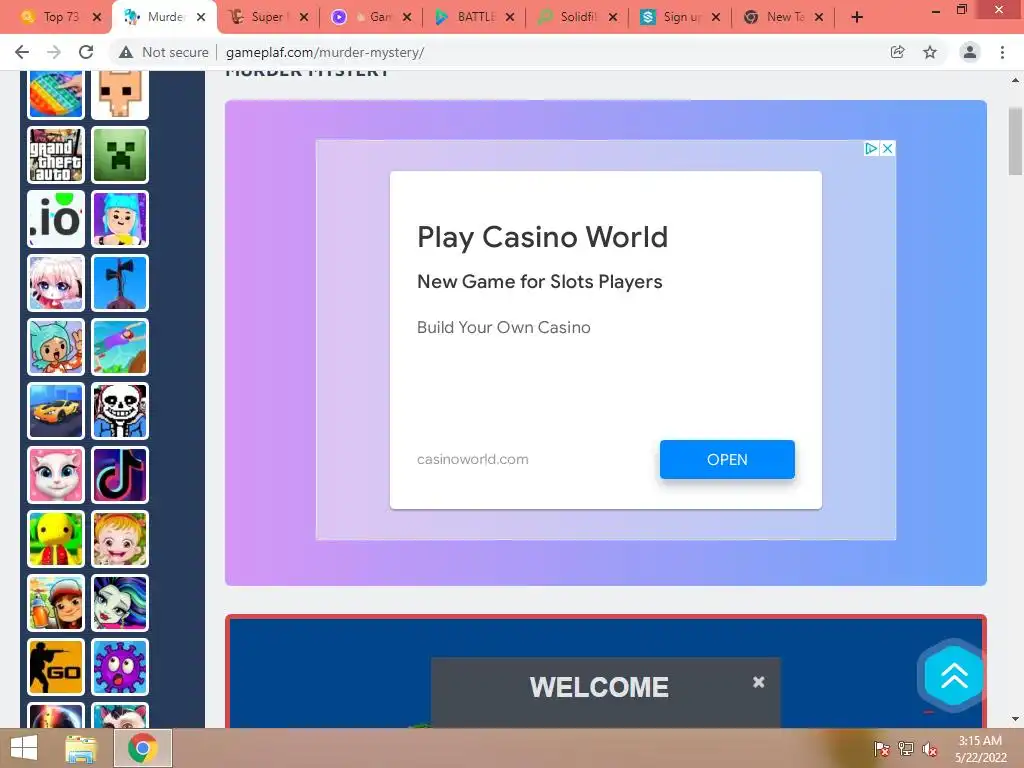Viewport: 1024px width, 768px height.
Task: Open the Siren Head game icon
Action: [120, 283]
